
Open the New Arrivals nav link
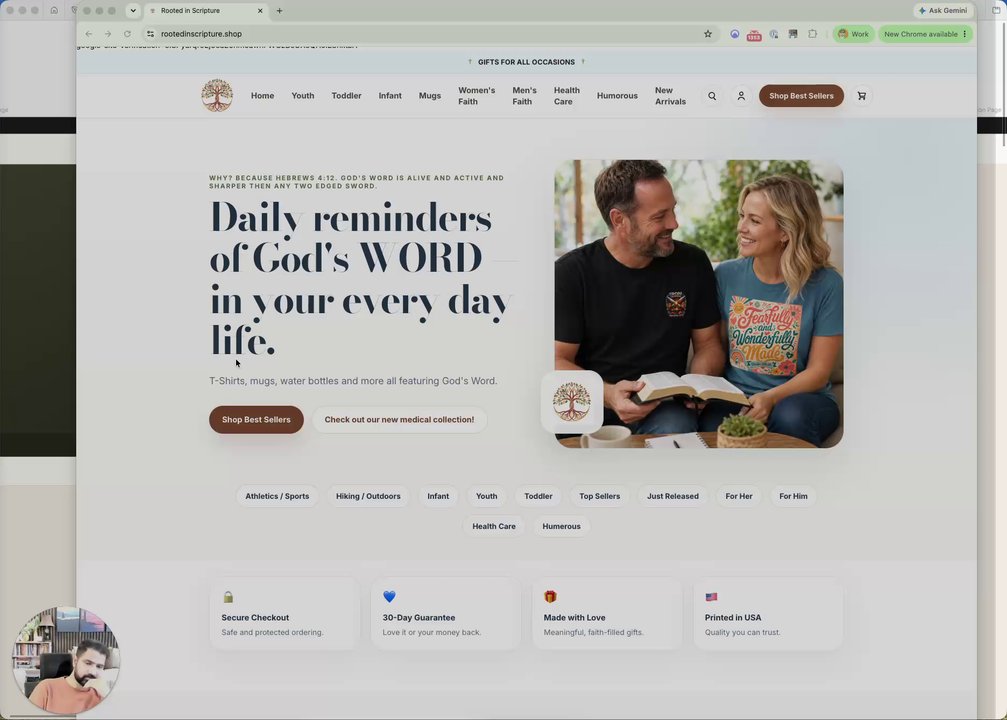(670, 96)
